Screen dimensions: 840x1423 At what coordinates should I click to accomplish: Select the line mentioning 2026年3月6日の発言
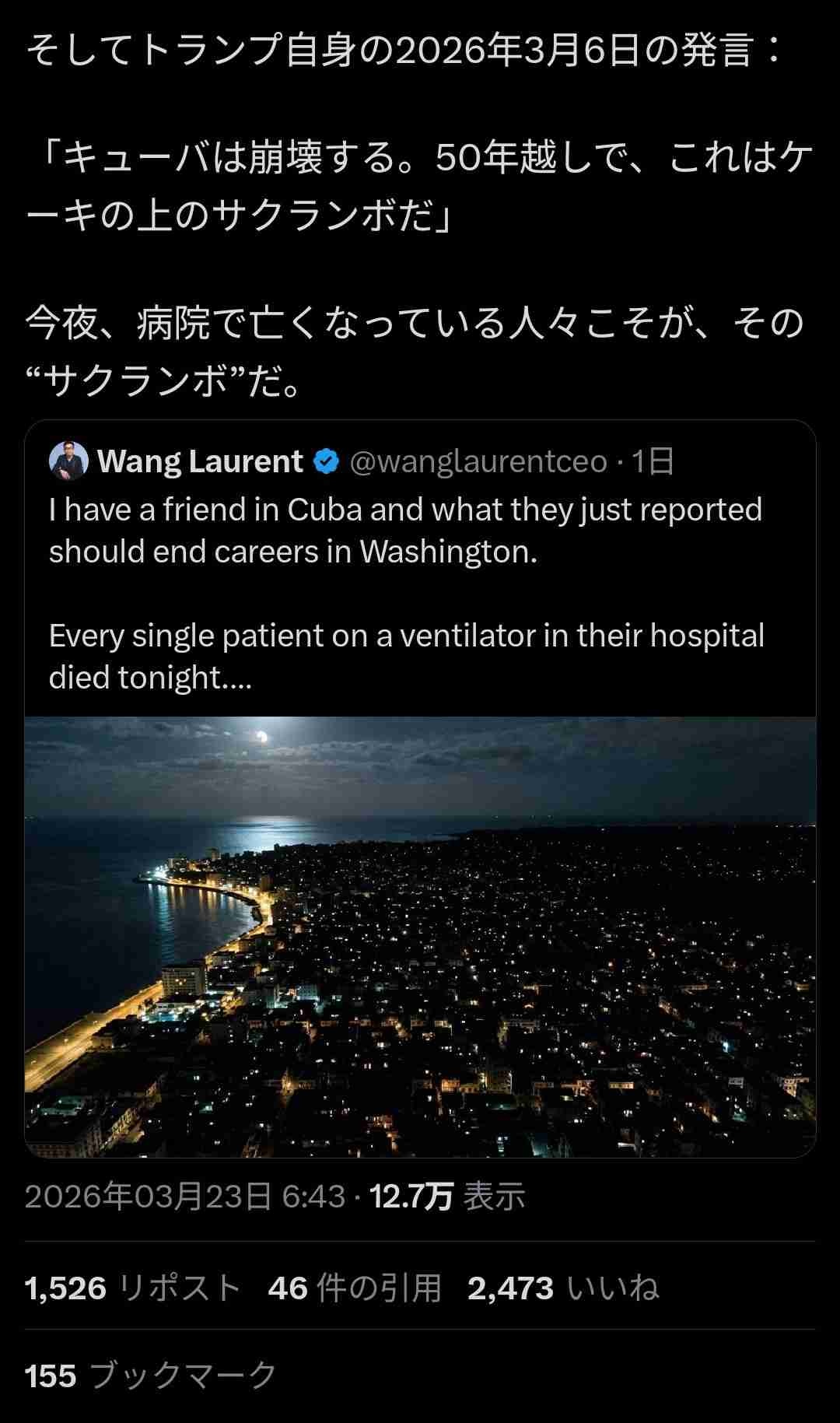coord(404,51)
